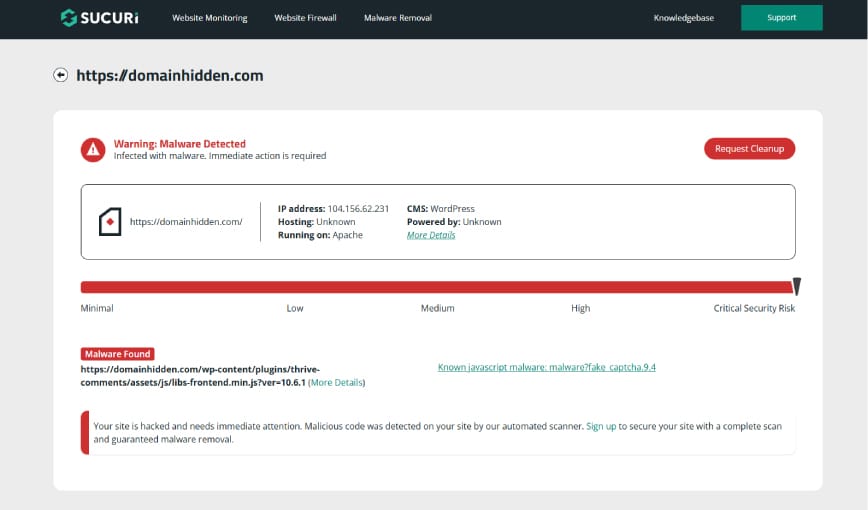
Task: Click the Sign up link
Action: 601,426
